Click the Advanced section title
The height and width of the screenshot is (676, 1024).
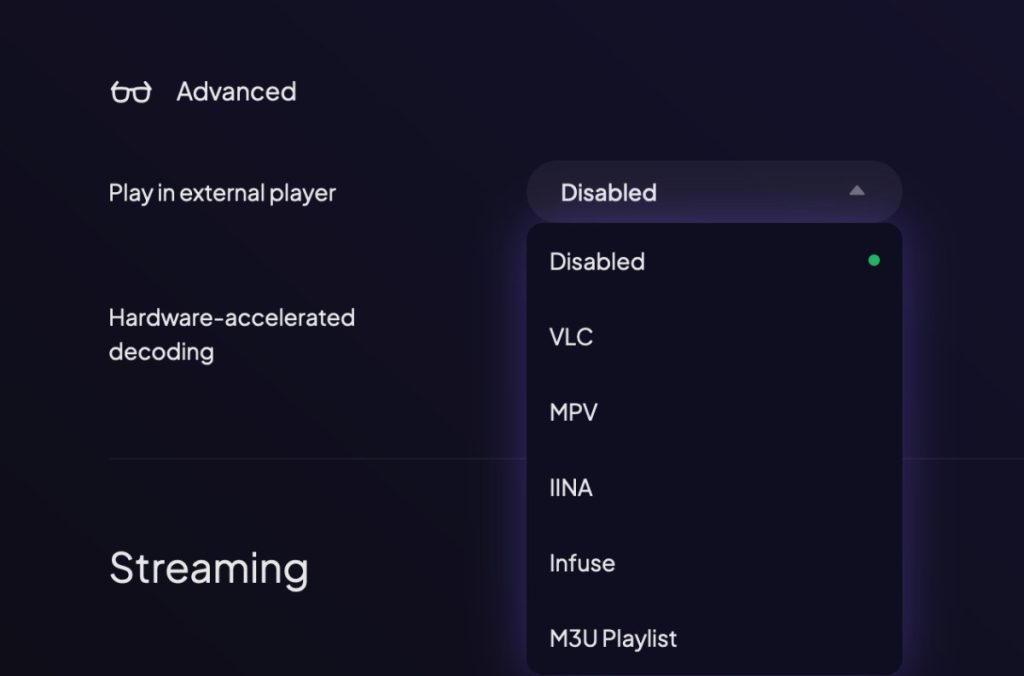coord(236,91)
